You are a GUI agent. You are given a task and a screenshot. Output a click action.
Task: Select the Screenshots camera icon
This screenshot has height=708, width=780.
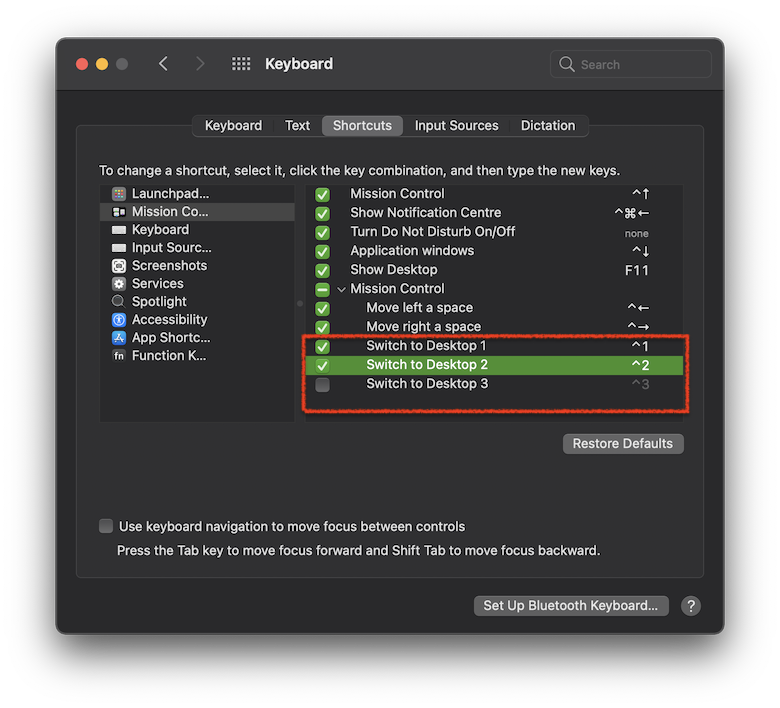coord(119,266)
